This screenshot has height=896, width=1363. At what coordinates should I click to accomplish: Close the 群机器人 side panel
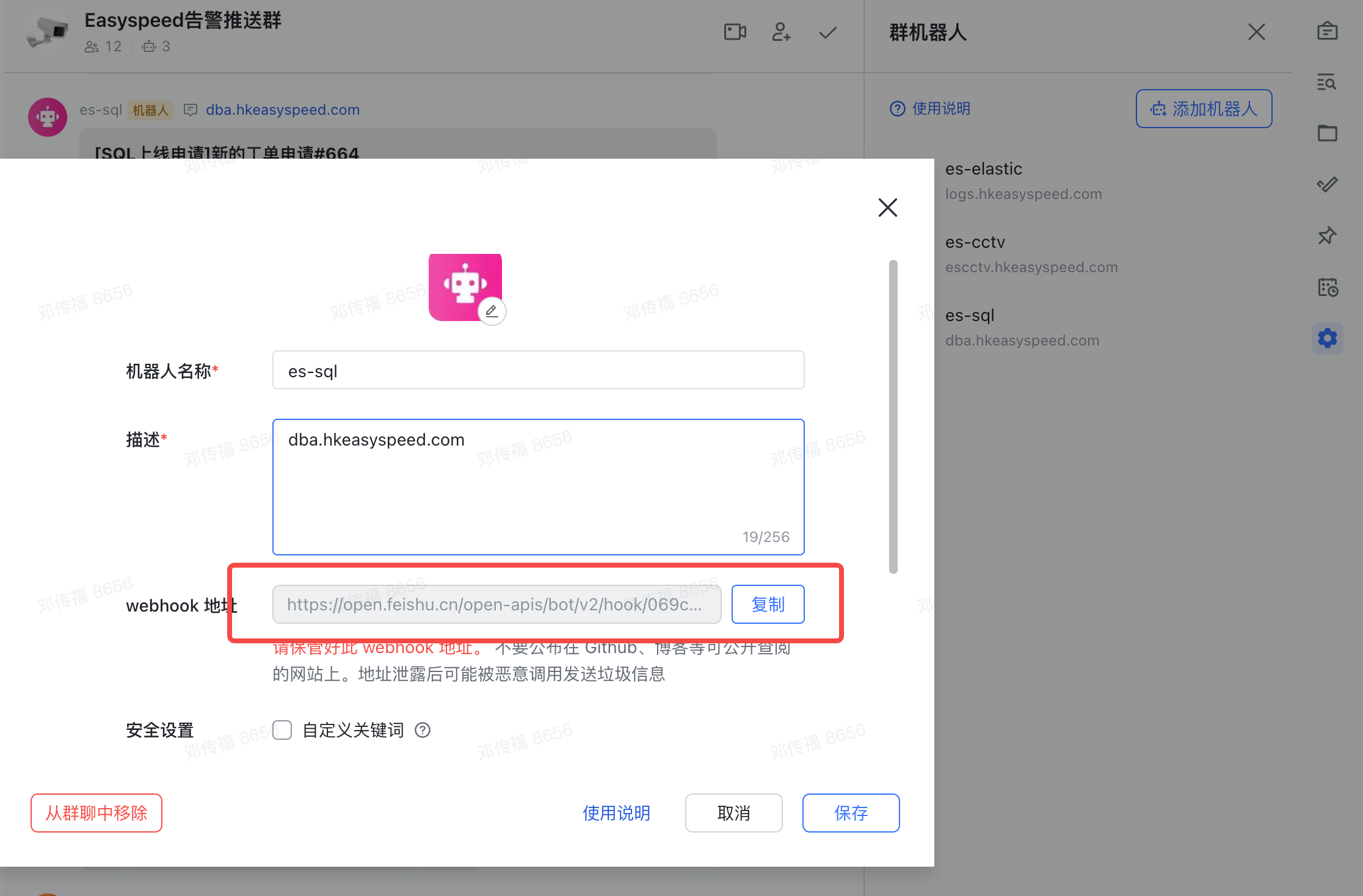click(1256, 32)
